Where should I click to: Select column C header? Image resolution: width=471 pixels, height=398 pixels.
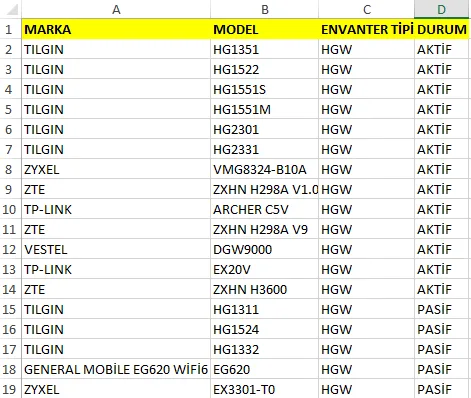tap(367, 9)
